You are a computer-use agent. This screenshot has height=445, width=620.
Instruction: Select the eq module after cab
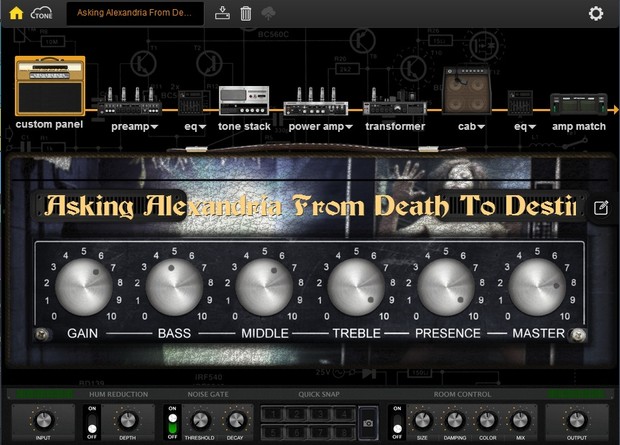click(x=520, y=103)
